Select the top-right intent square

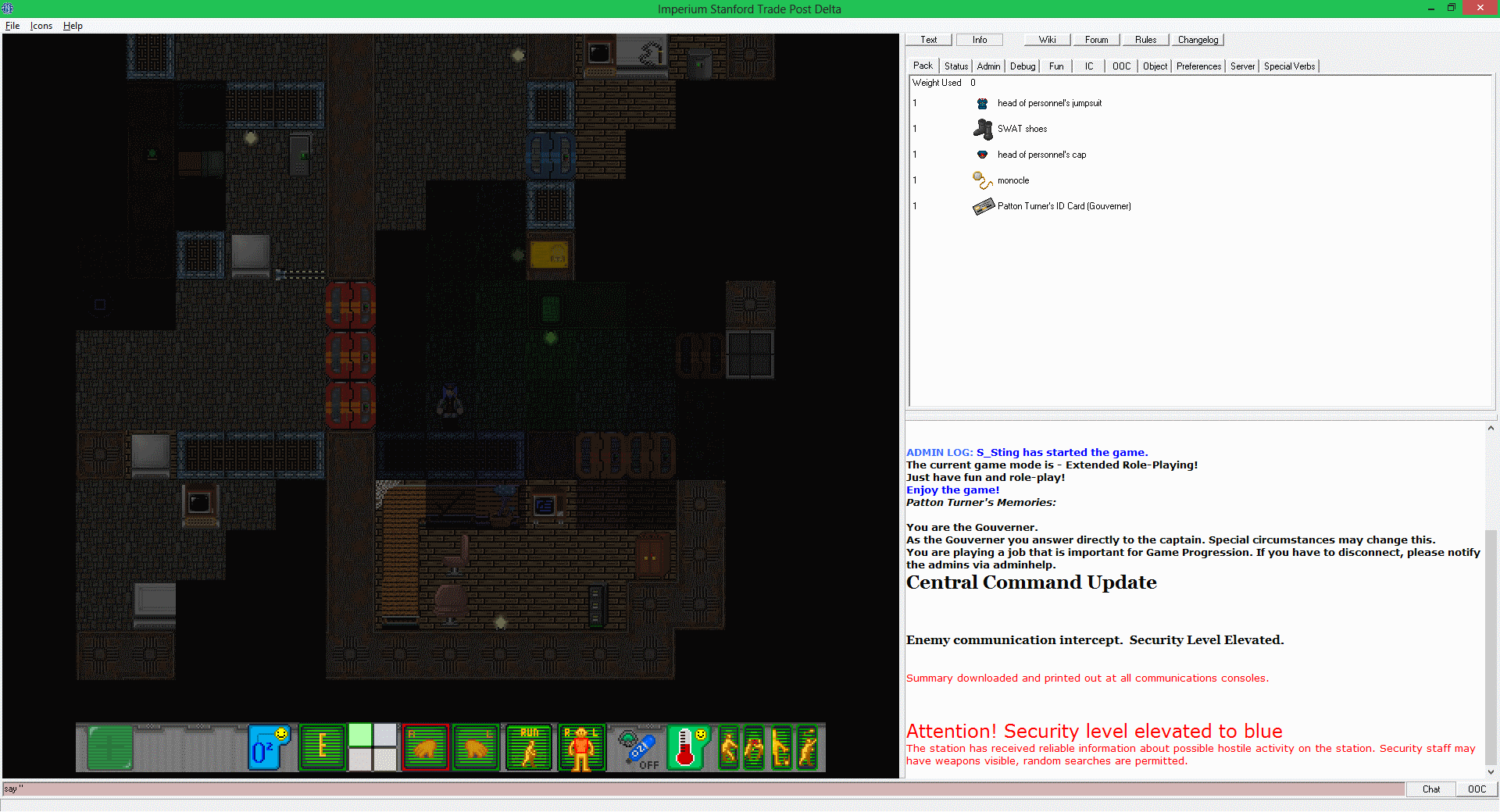(385, 735)
